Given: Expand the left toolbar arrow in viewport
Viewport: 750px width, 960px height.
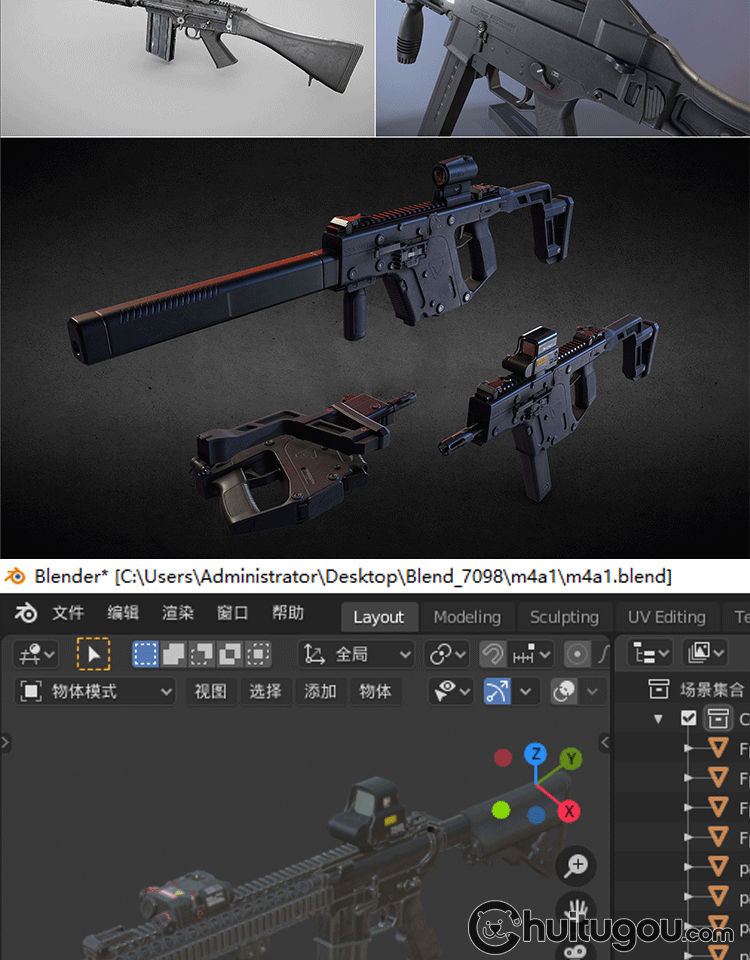Looking at the screenshot, I should tap(6, 743).
